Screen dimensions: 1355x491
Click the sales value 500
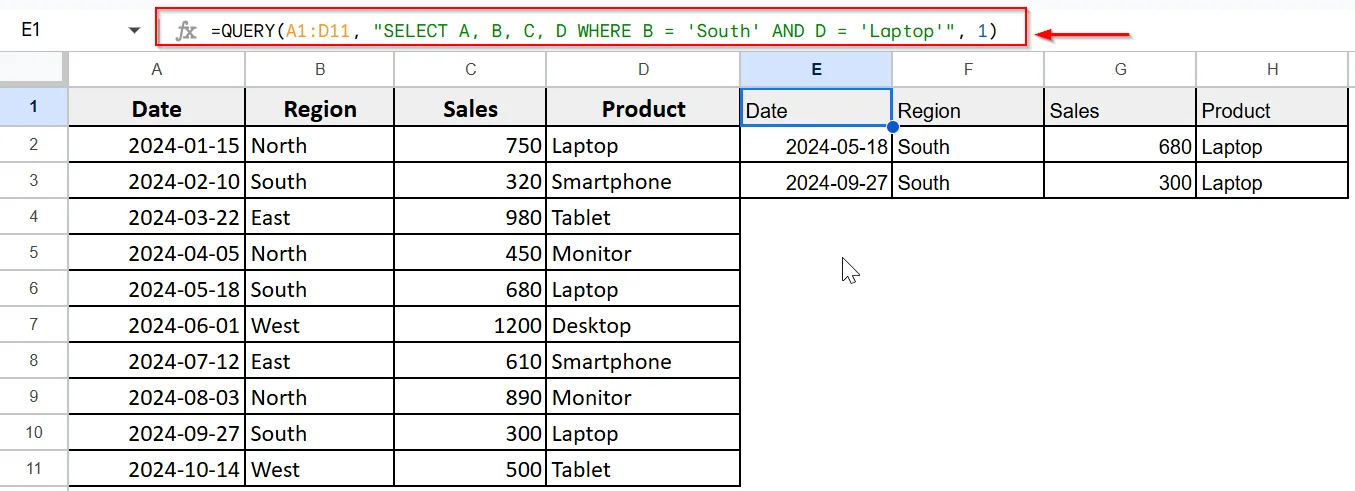coord(470,469)
